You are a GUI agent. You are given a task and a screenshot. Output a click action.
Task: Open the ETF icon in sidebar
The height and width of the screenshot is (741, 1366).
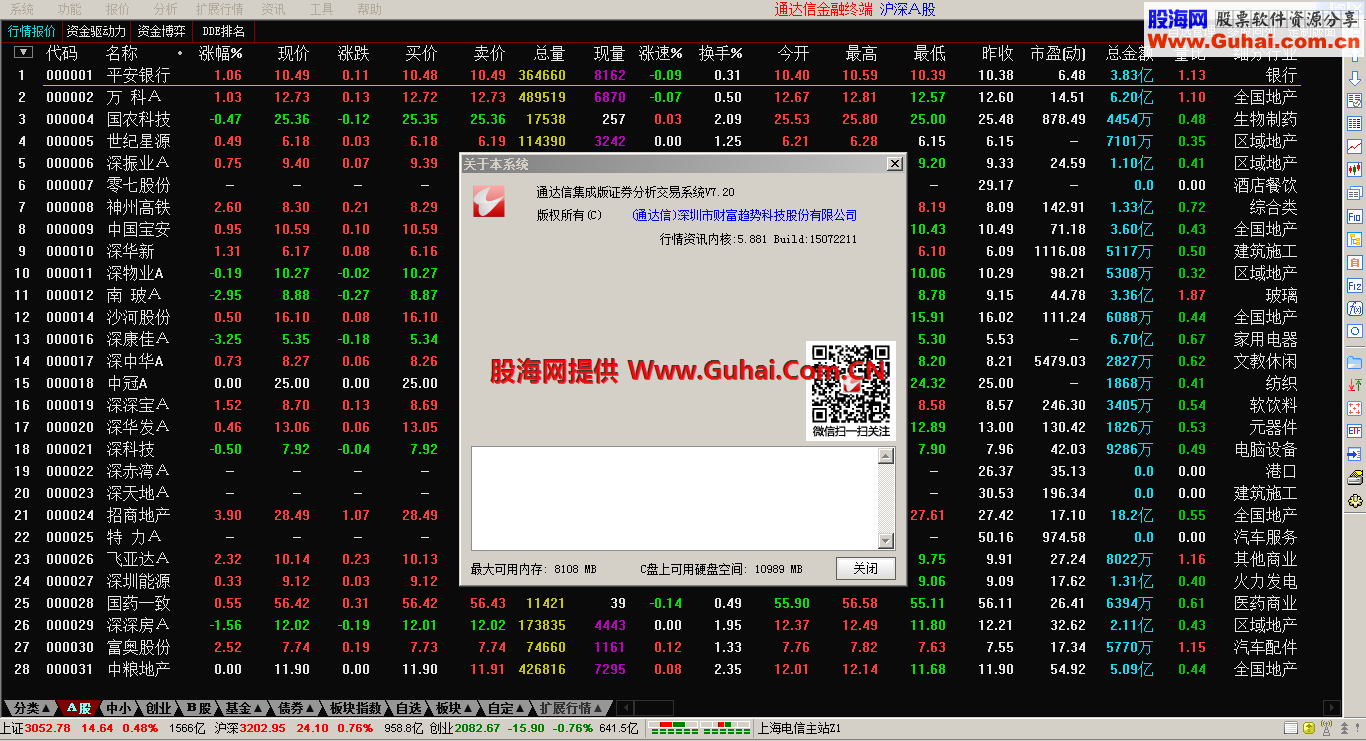click(1355, 431)
